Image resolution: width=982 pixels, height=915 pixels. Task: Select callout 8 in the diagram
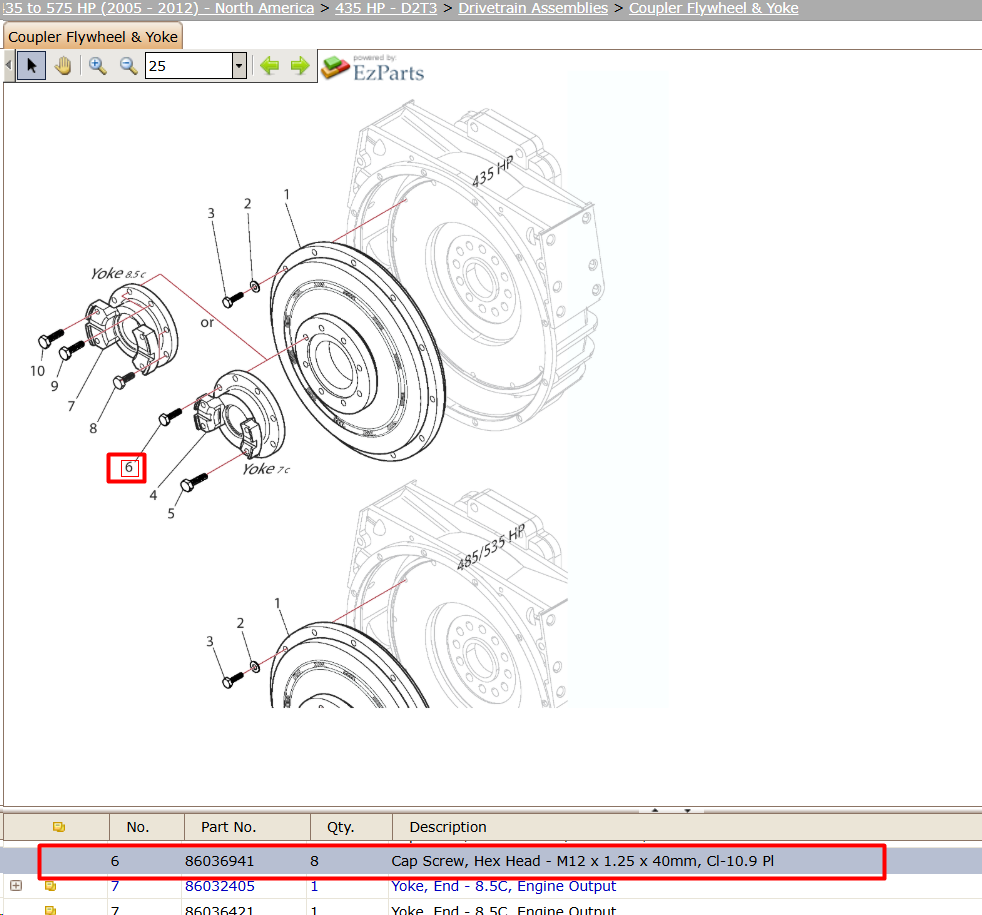pyautogui.click(x=93, y=428)
